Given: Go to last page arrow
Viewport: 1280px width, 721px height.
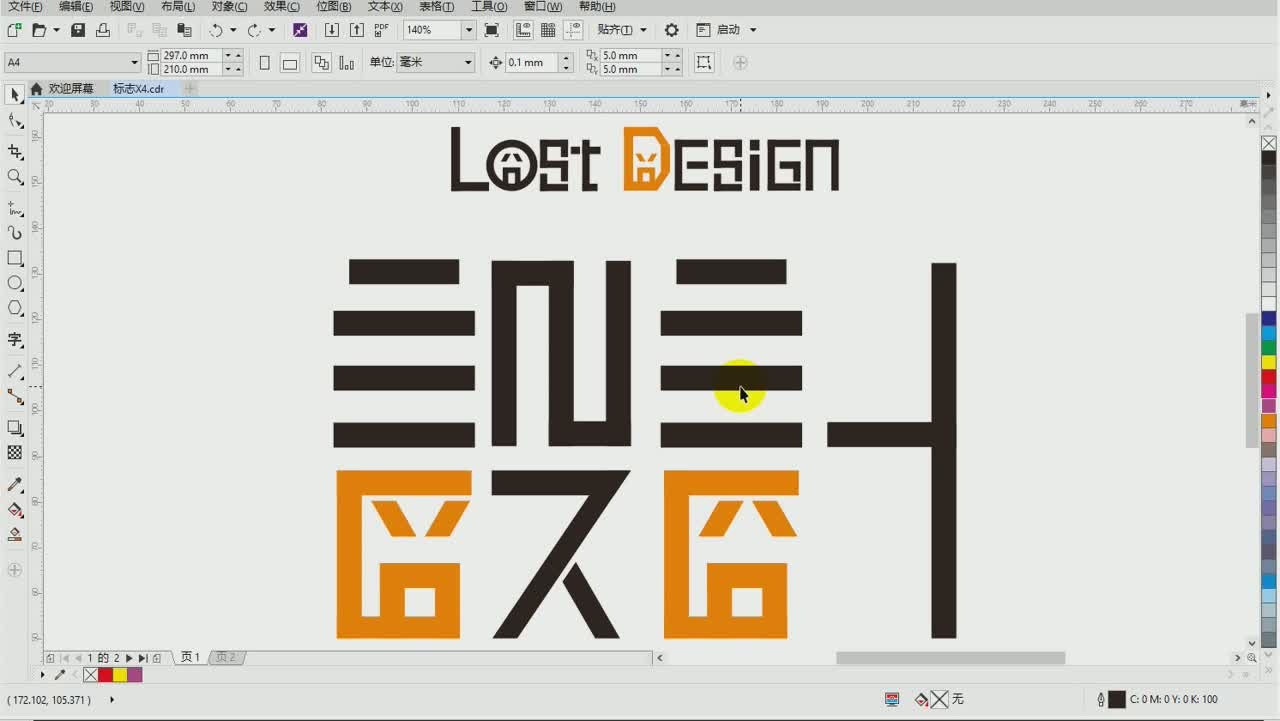Looking at the screenshot, I should [x=143, y=658].
